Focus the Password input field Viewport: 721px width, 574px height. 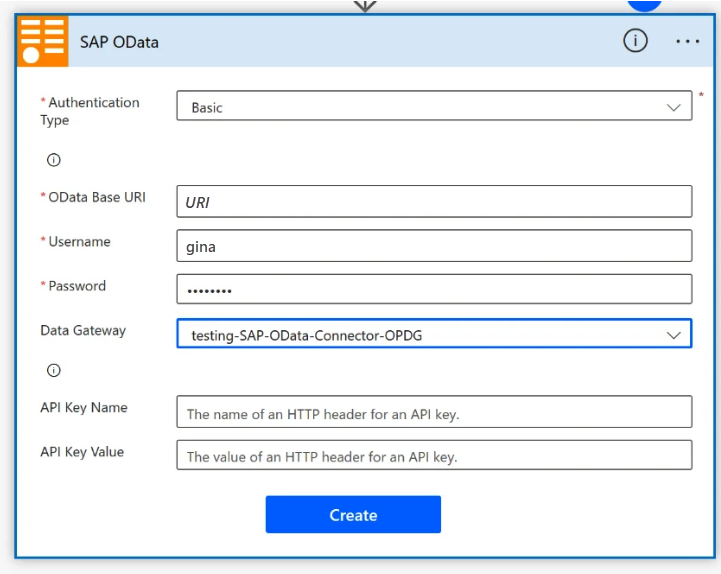coord(434,289)
